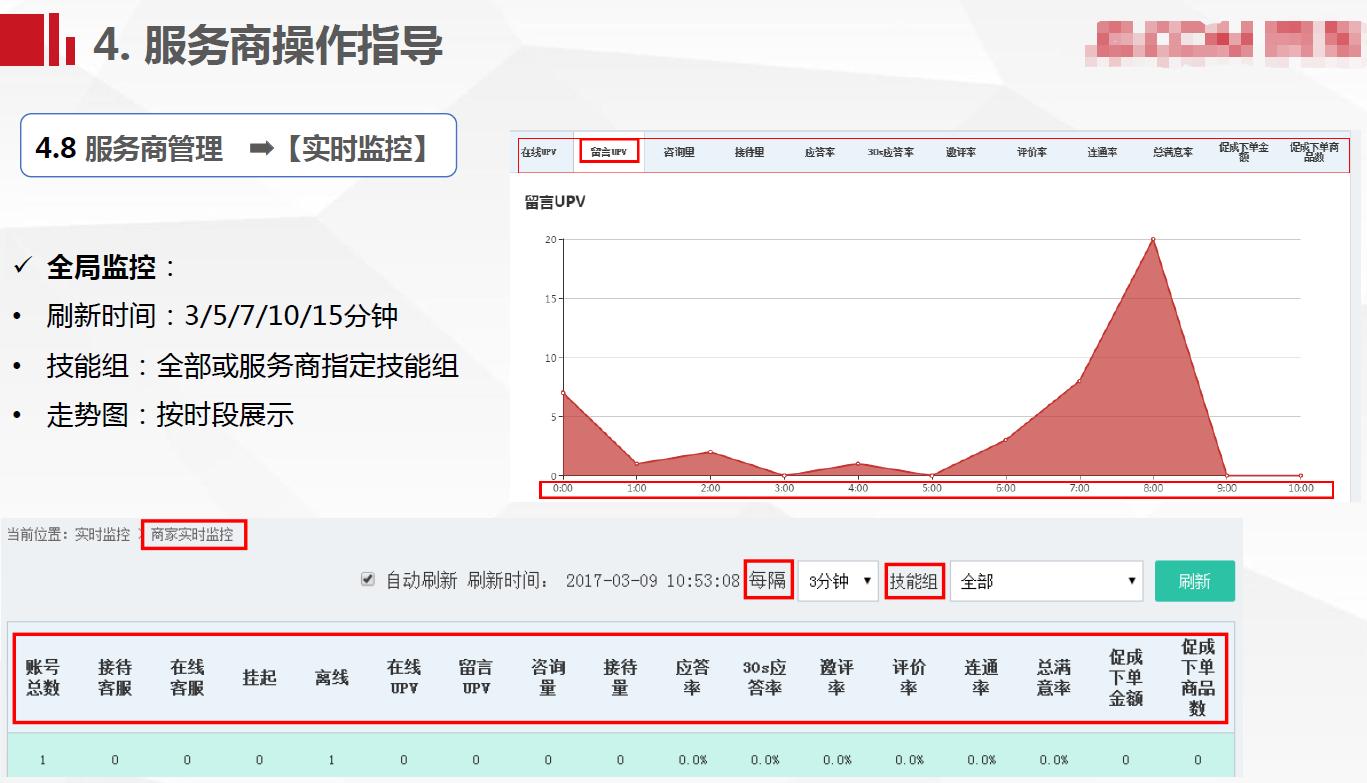Select the 留言UPV tab
This screenshot has width=1367, height=783.
tap(611, 152)
